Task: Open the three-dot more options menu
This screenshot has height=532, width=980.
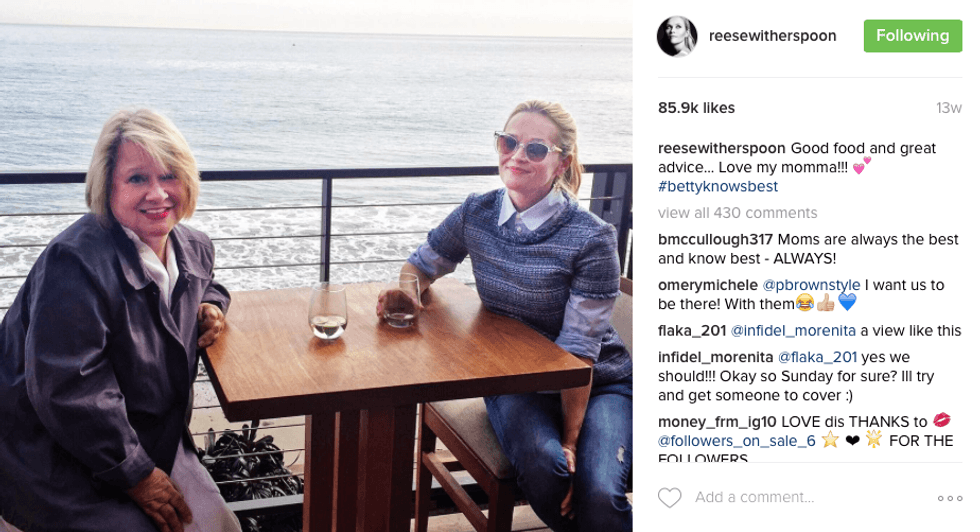Action: point(949,498)
